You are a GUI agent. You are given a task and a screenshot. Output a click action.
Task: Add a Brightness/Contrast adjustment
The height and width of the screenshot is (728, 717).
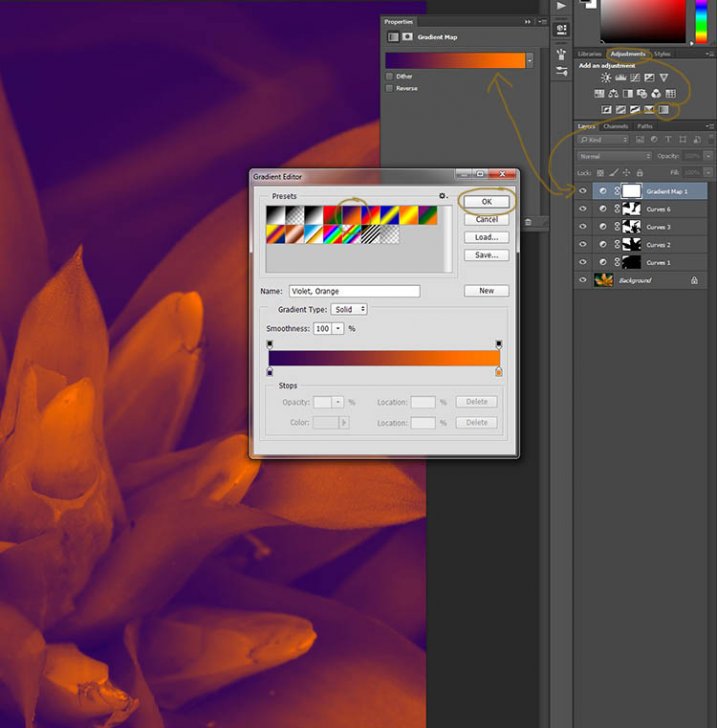[x=605, y=78]
